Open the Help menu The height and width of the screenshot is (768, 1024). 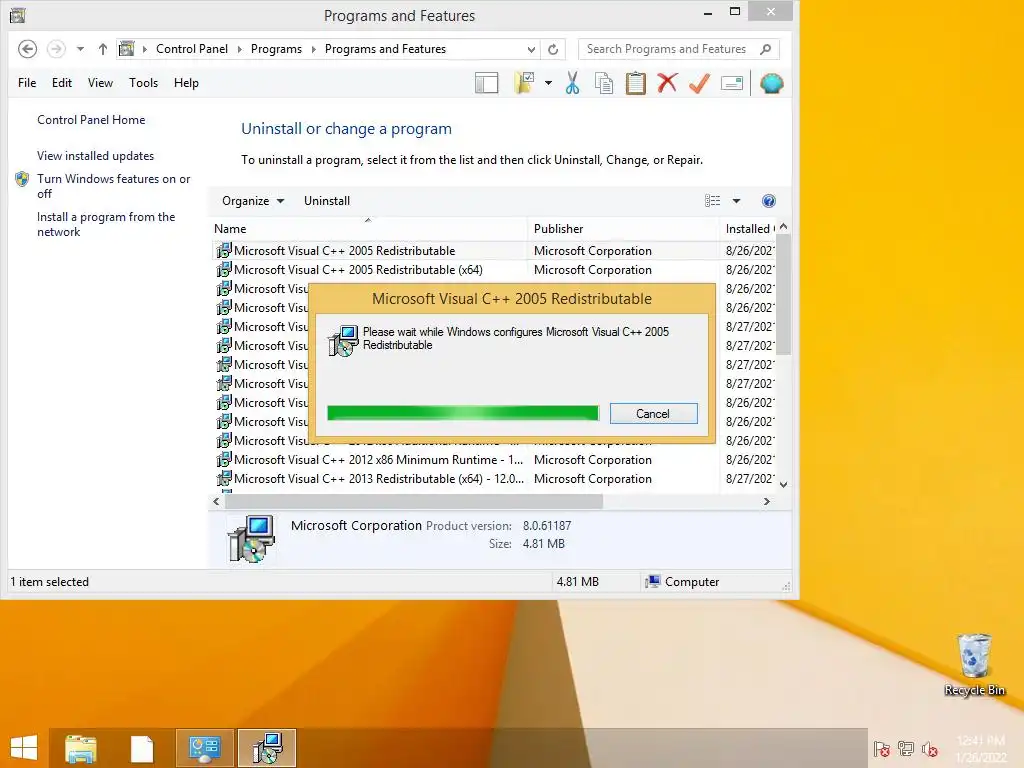click(186, 83)
